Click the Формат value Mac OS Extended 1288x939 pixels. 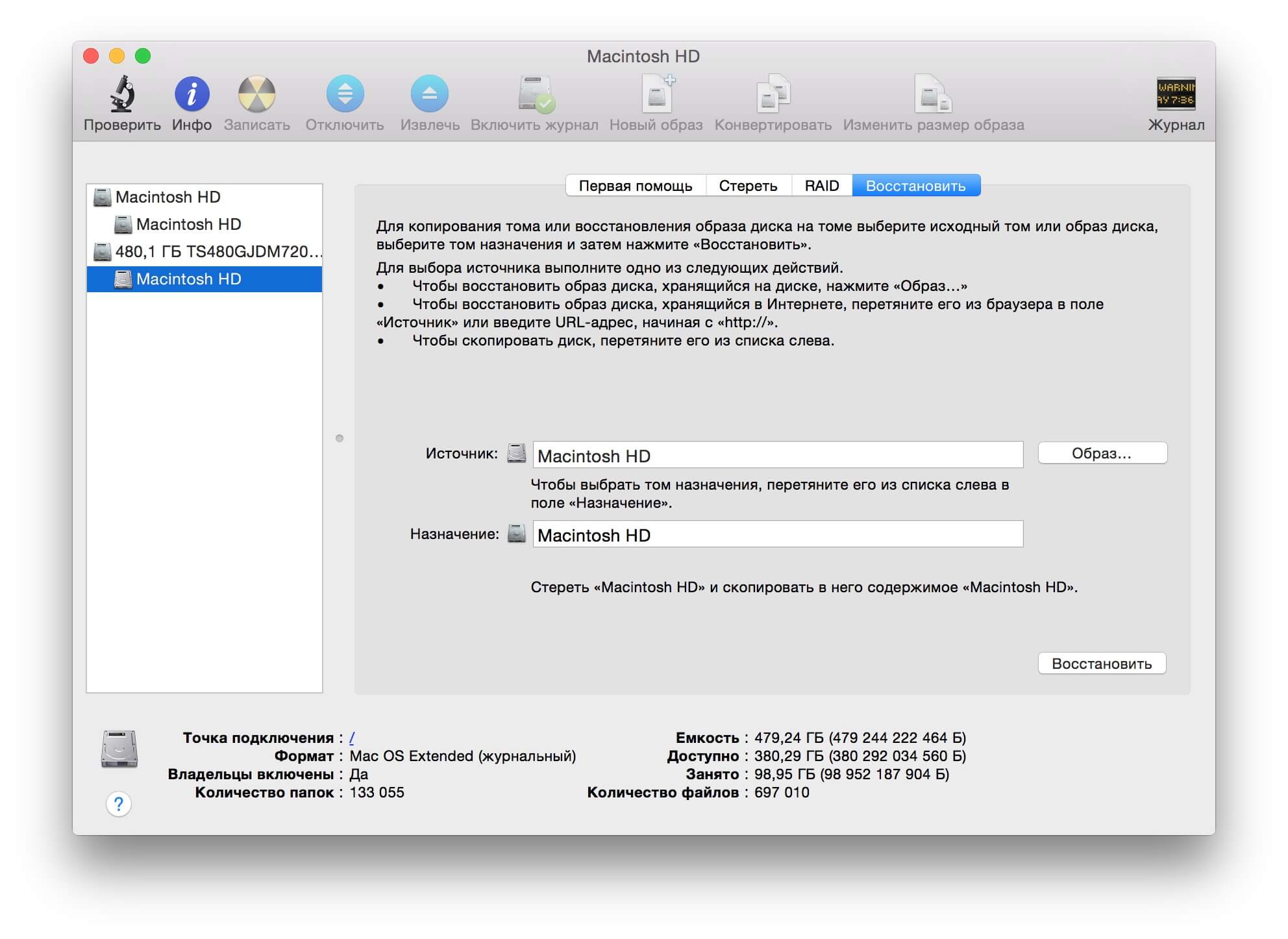pos(462,756)
